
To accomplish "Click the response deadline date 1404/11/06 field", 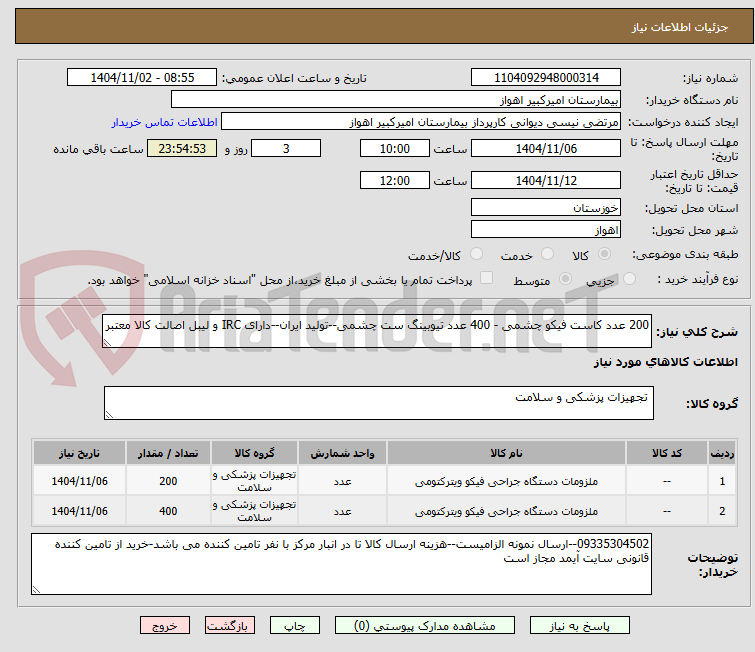I will coord(546,148).
